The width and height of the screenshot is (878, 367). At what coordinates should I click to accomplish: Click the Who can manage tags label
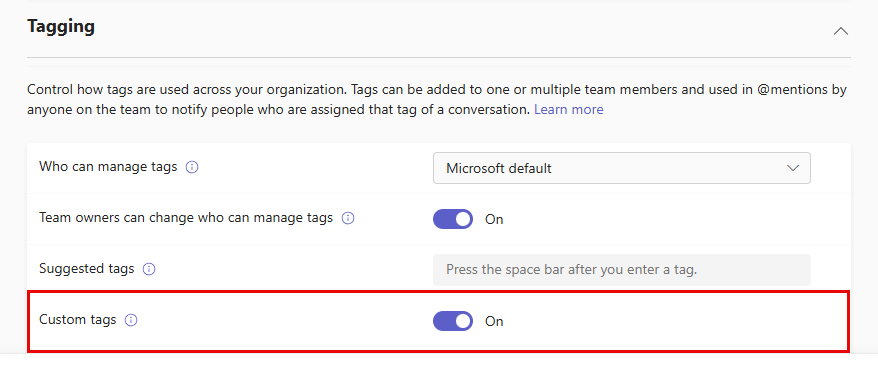coord(108,166)
